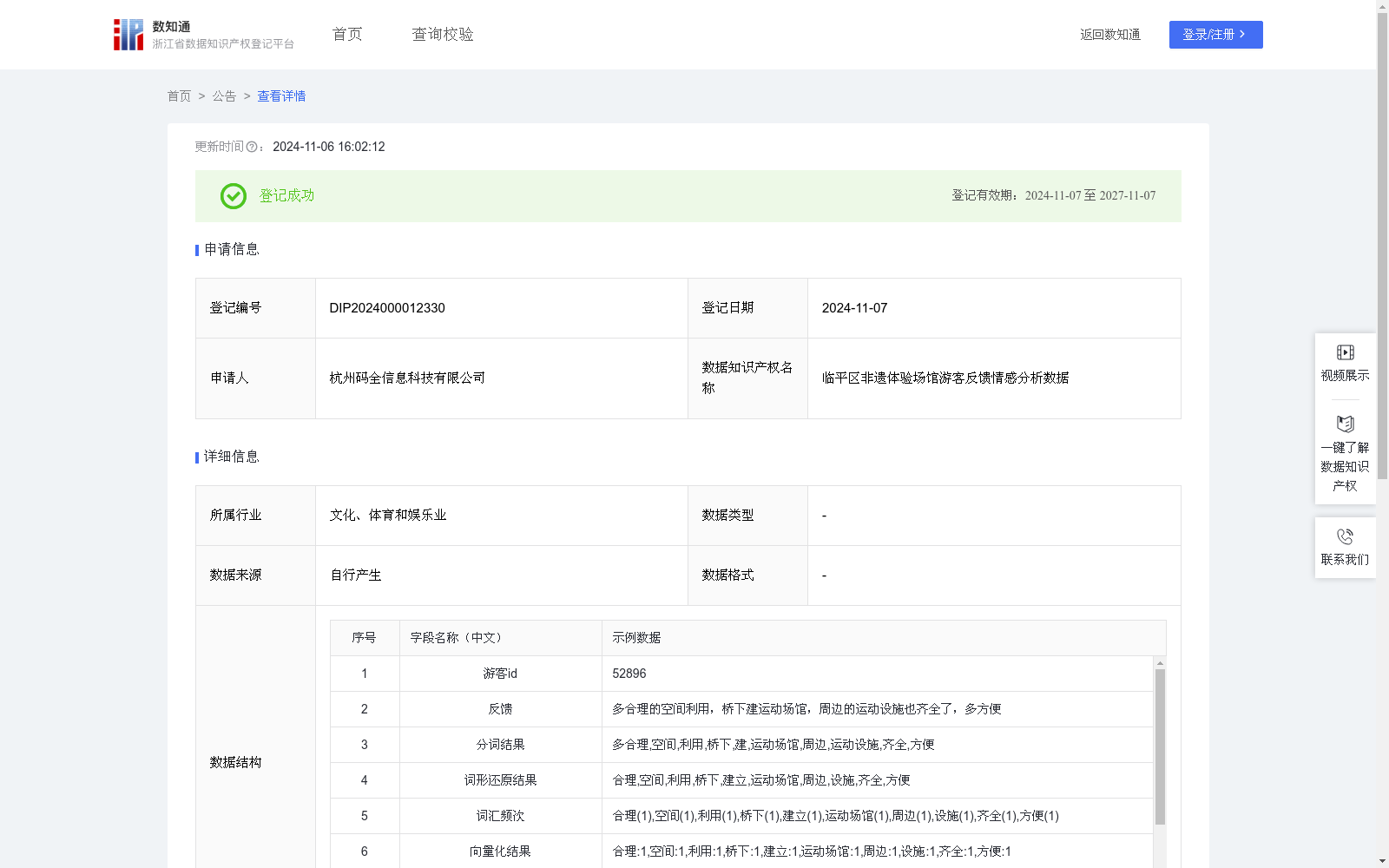Open the 视频展示 video icon
The width and height of the screenshot is (1389, 868).
(x=1345, y=352)
